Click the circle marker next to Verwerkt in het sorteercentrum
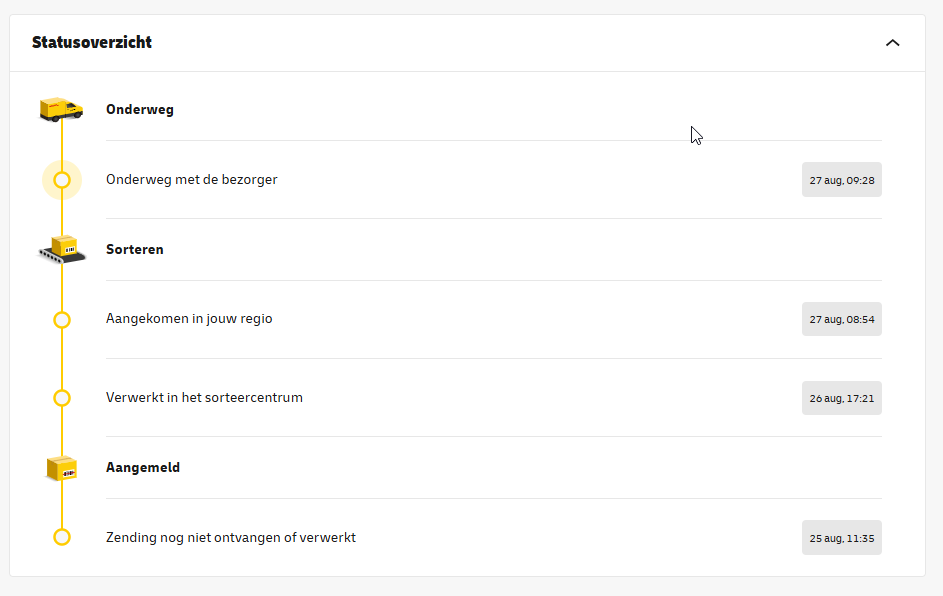Viewport: 943px width, 596px height. (62, 398)
